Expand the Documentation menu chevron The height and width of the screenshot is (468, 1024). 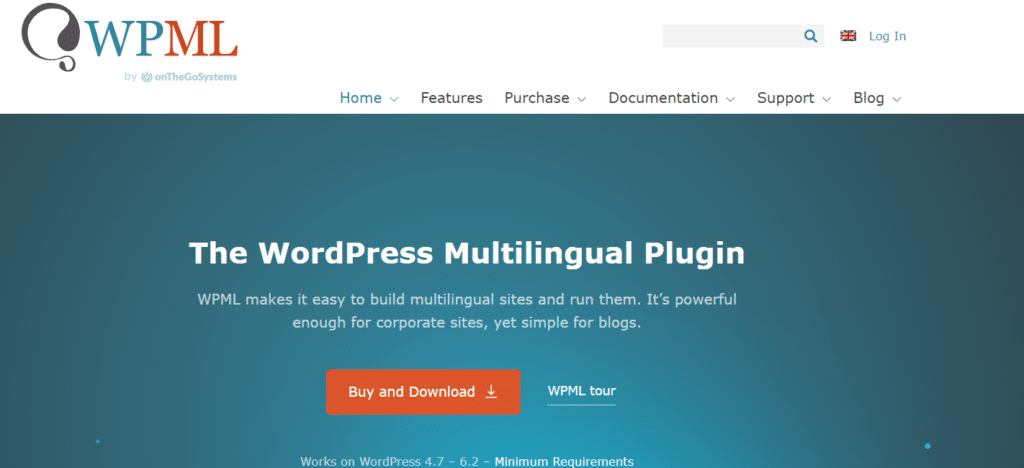point(730,99)
